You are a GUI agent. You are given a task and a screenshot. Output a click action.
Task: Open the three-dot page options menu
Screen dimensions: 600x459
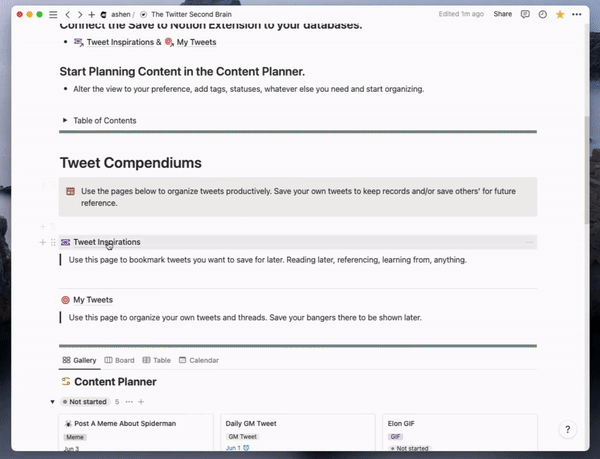577,15
